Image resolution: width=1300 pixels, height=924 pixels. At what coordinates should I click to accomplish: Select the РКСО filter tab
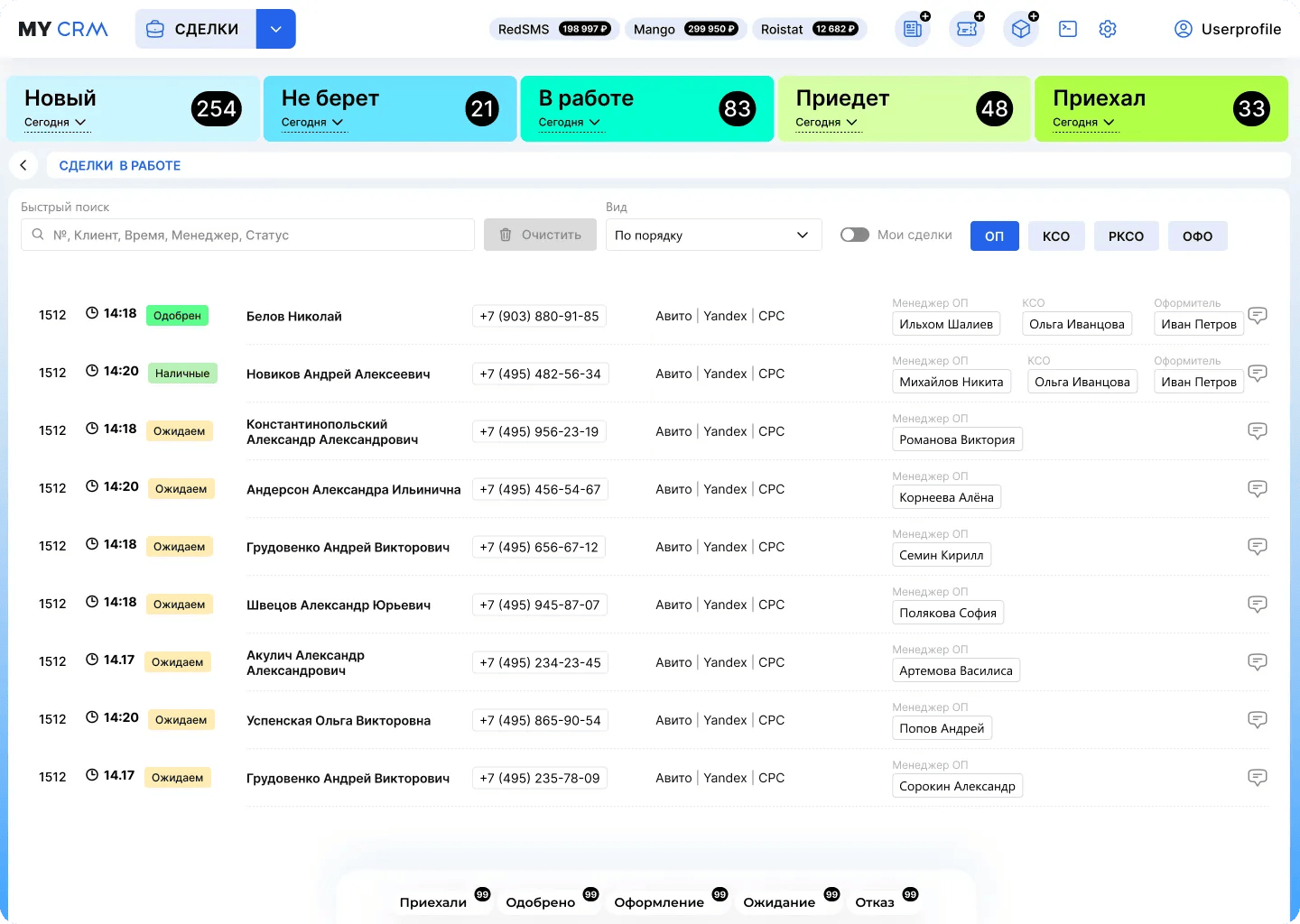tap(1127, 236)
